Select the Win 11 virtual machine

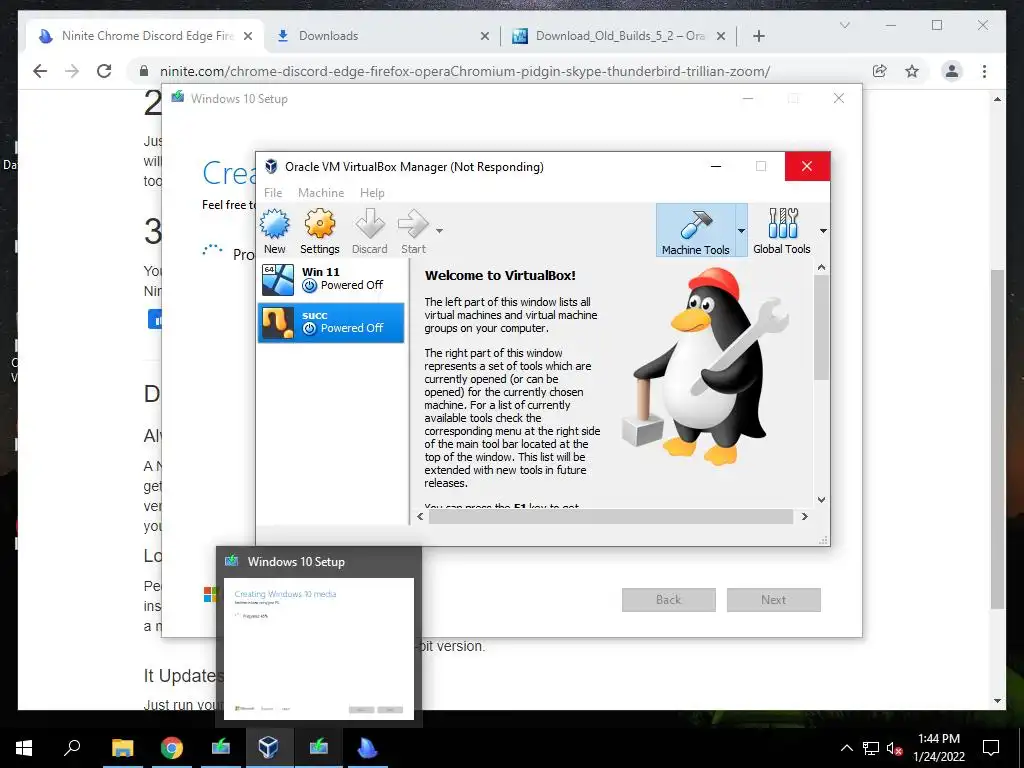coord(331,279)
